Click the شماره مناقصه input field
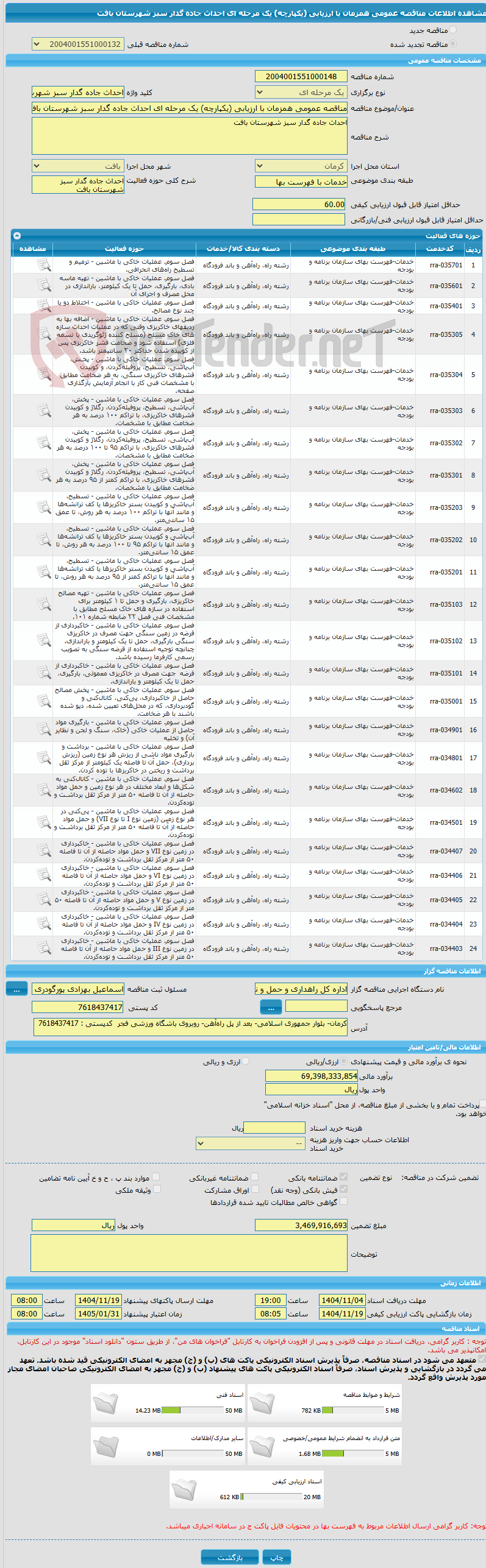This screenshot has width=486, height=1568. [x=301, y=76]
